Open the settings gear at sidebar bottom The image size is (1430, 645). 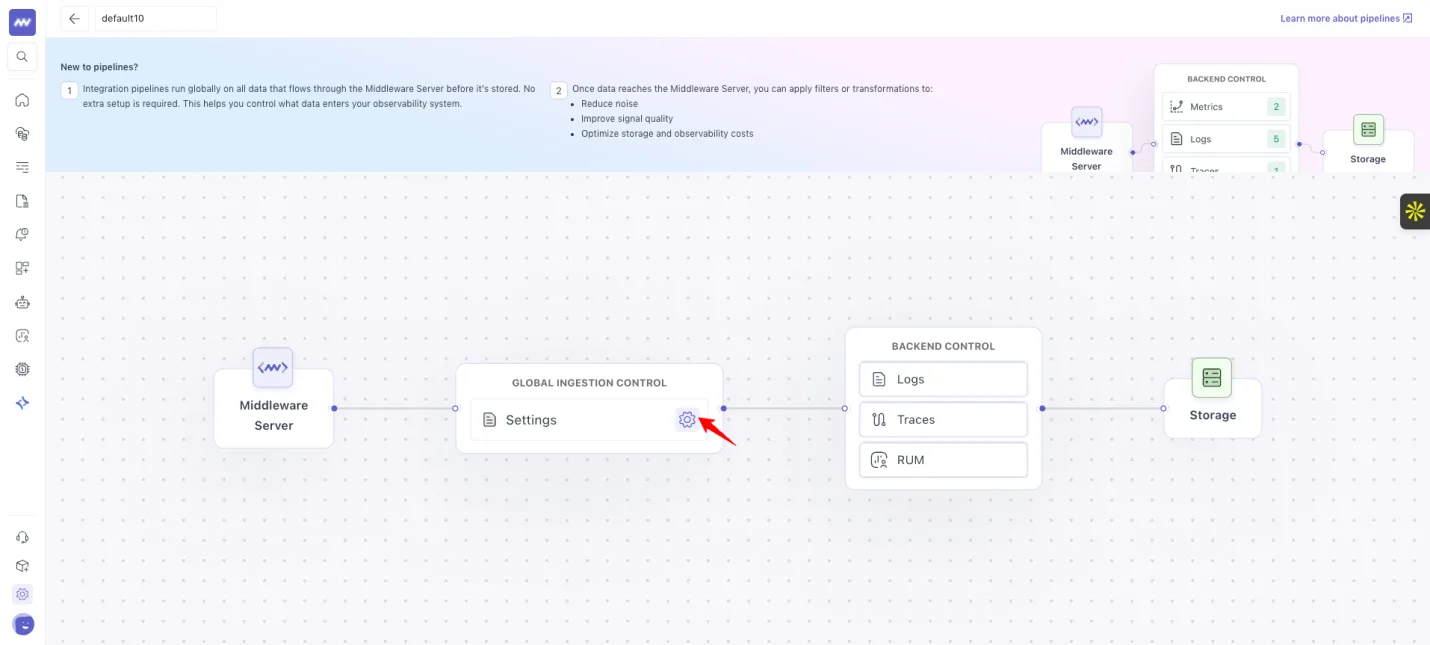coord(22,594)
